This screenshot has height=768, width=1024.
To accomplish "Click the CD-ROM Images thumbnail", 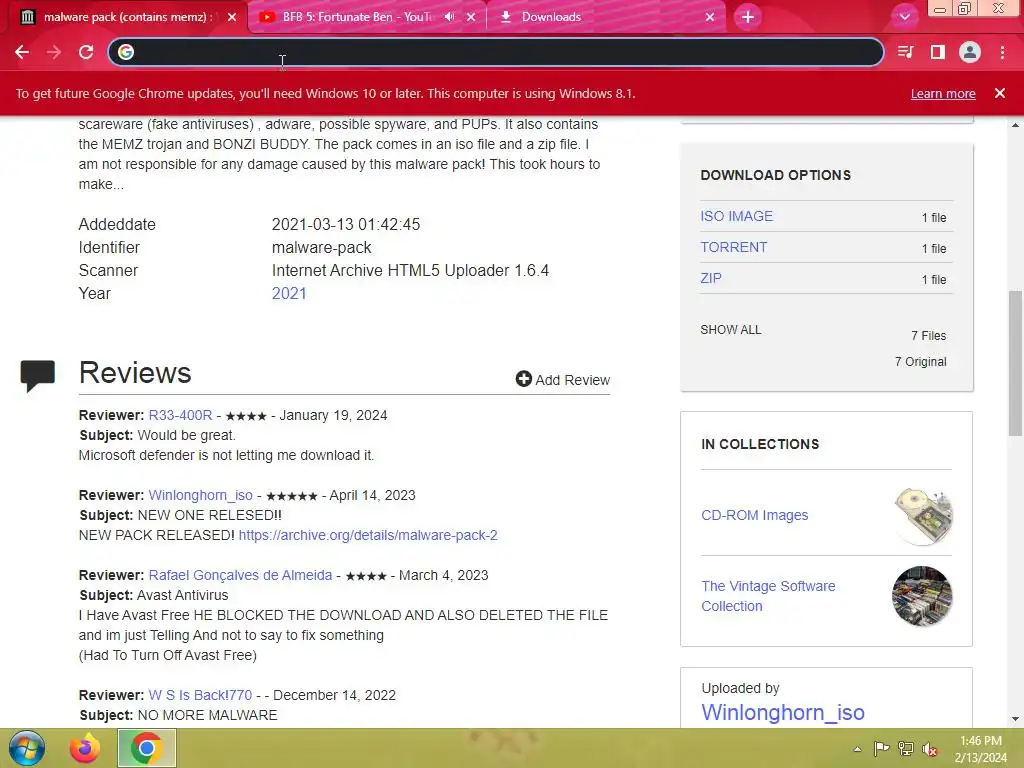I will click(x=923, y=516).
